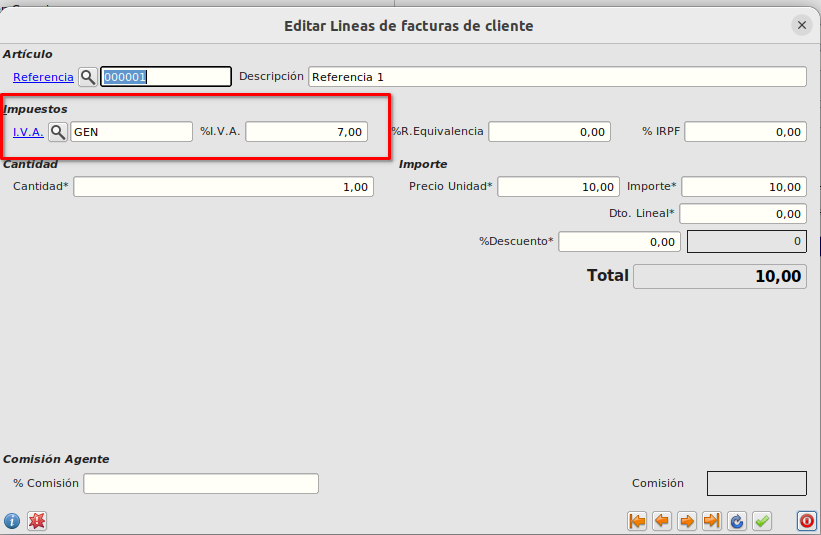Edit the Importe field
Image resolution: width=821 pixels, height=535 pixels.
click(x=744, y=187)
